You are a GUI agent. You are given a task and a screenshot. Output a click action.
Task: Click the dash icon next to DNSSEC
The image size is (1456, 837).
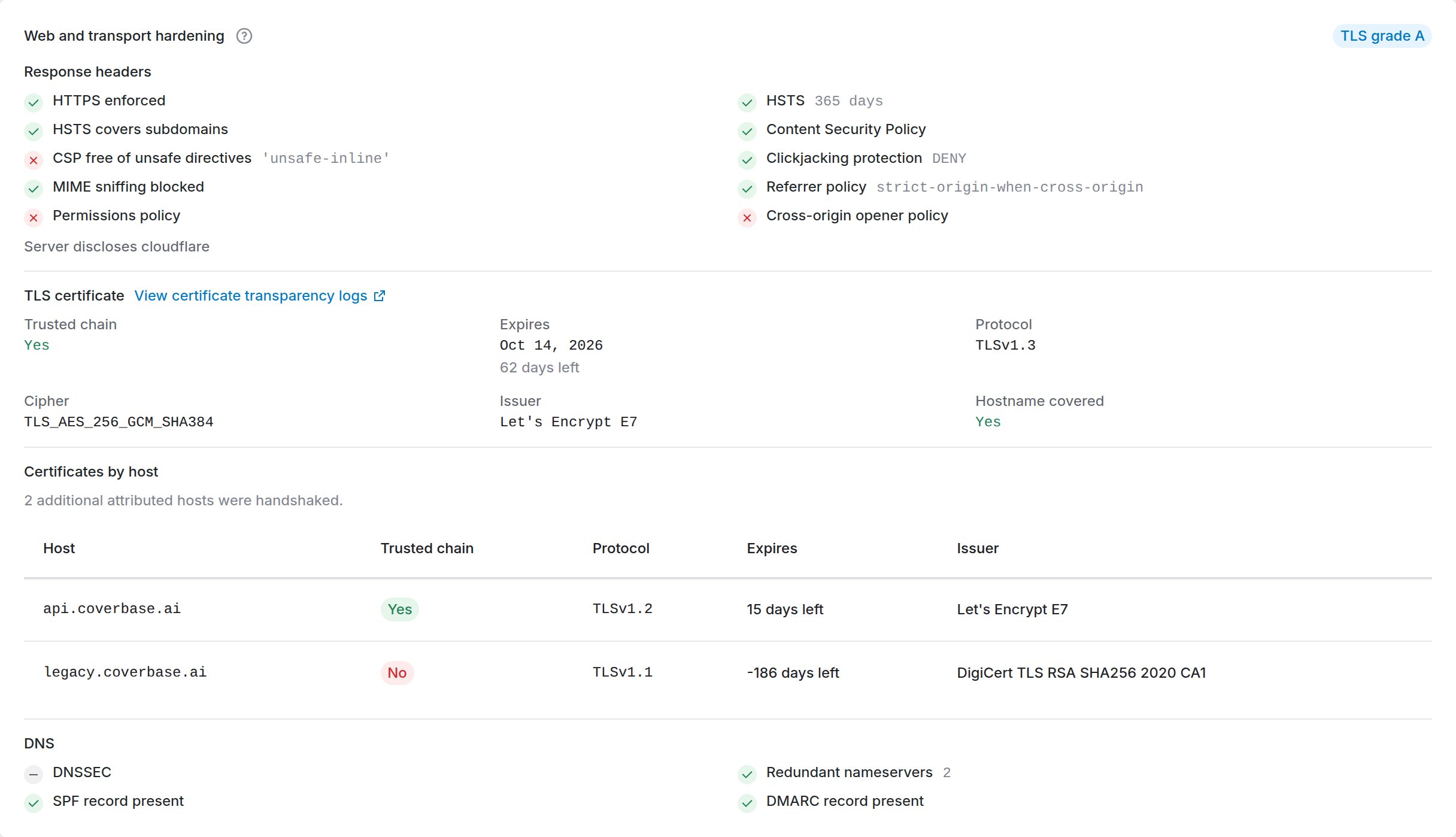[x=34, y=774]
